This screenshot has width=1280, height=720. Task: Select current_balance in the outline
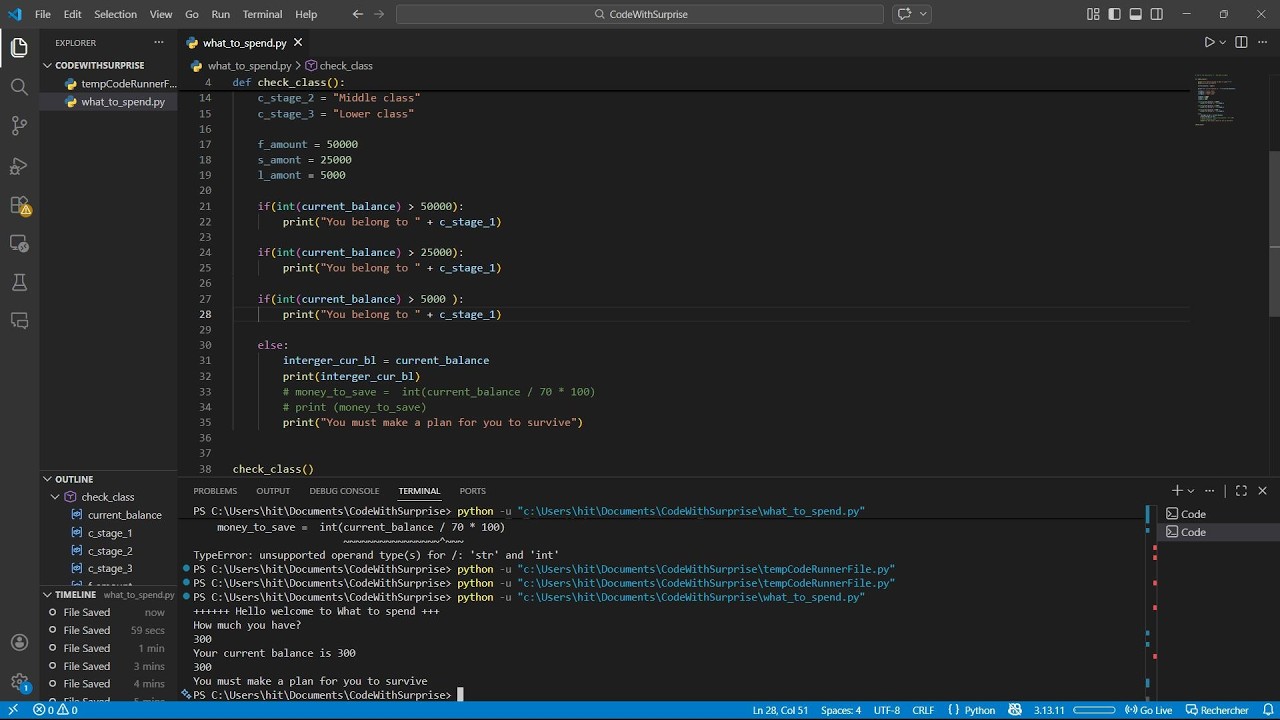[x=124, y=515]
